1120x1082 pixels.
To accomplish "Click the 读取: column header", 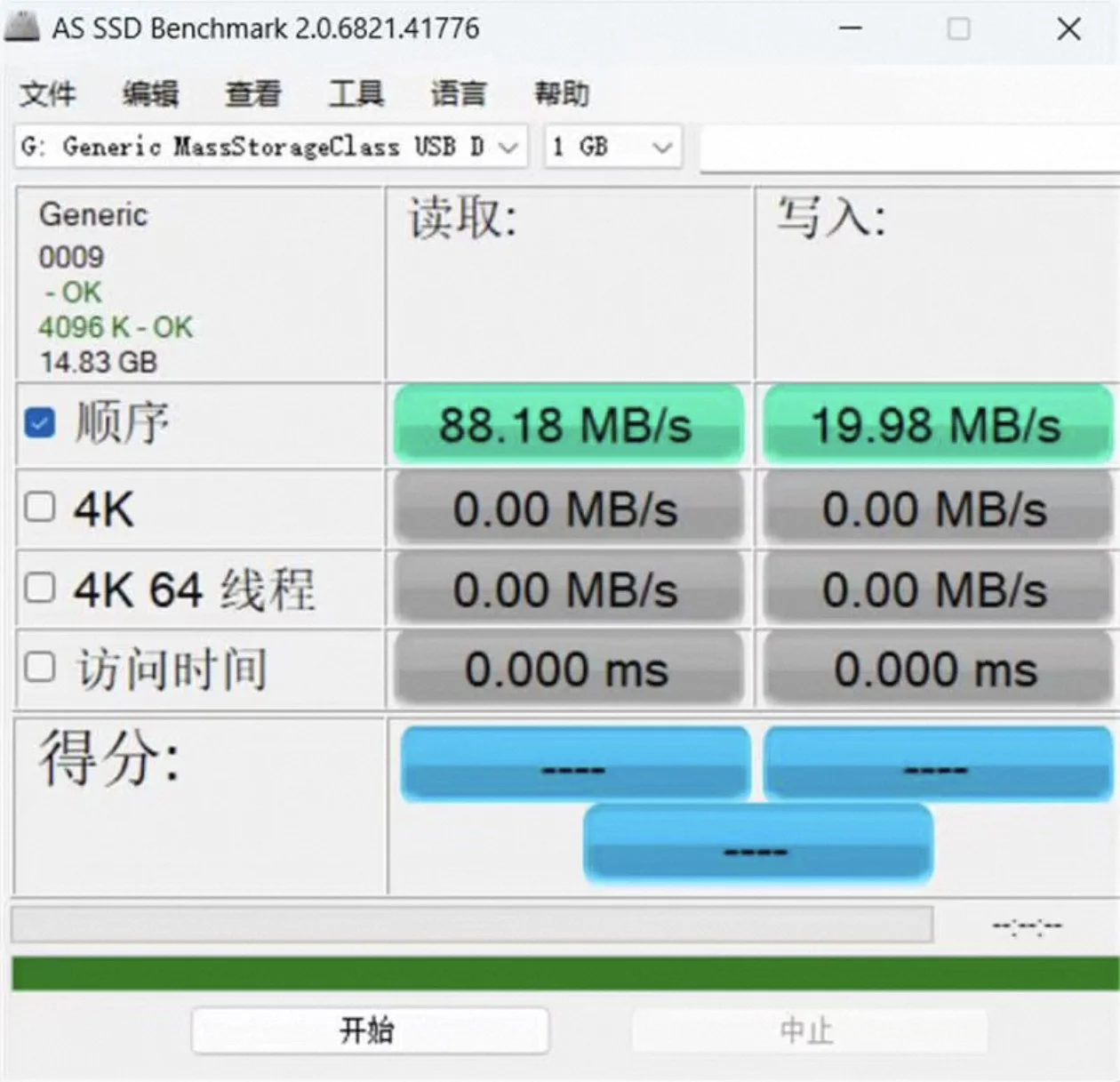I will (x=463, y=218).
